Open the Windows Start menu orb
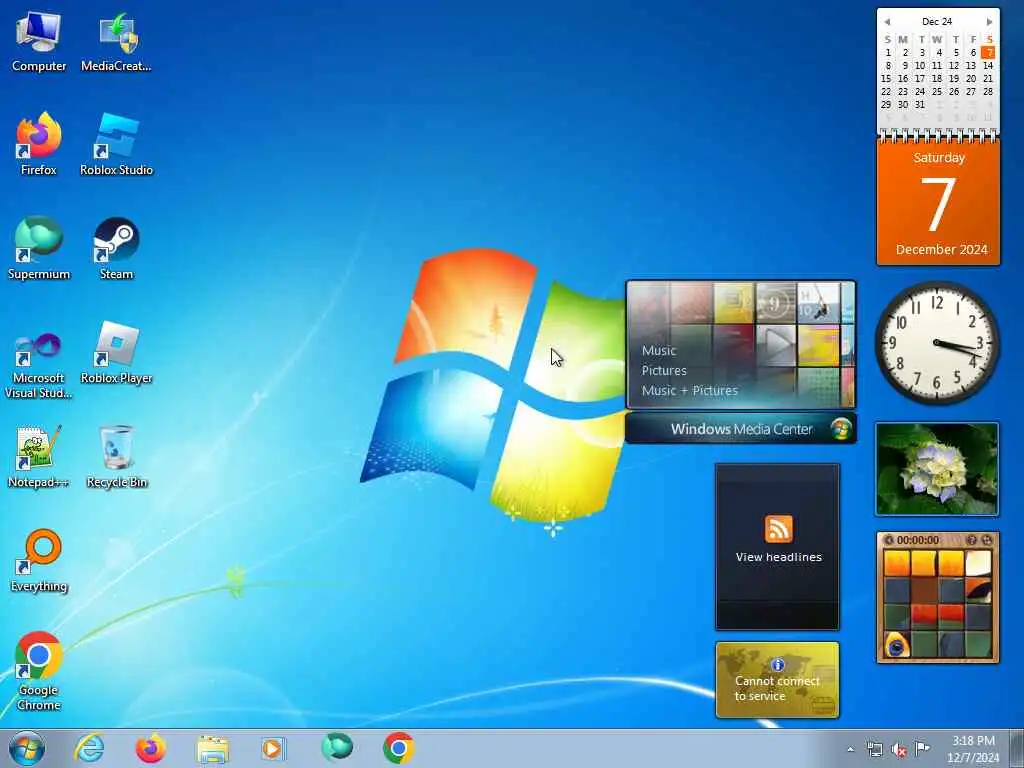Screen dimensions: 1024x768 27,748
